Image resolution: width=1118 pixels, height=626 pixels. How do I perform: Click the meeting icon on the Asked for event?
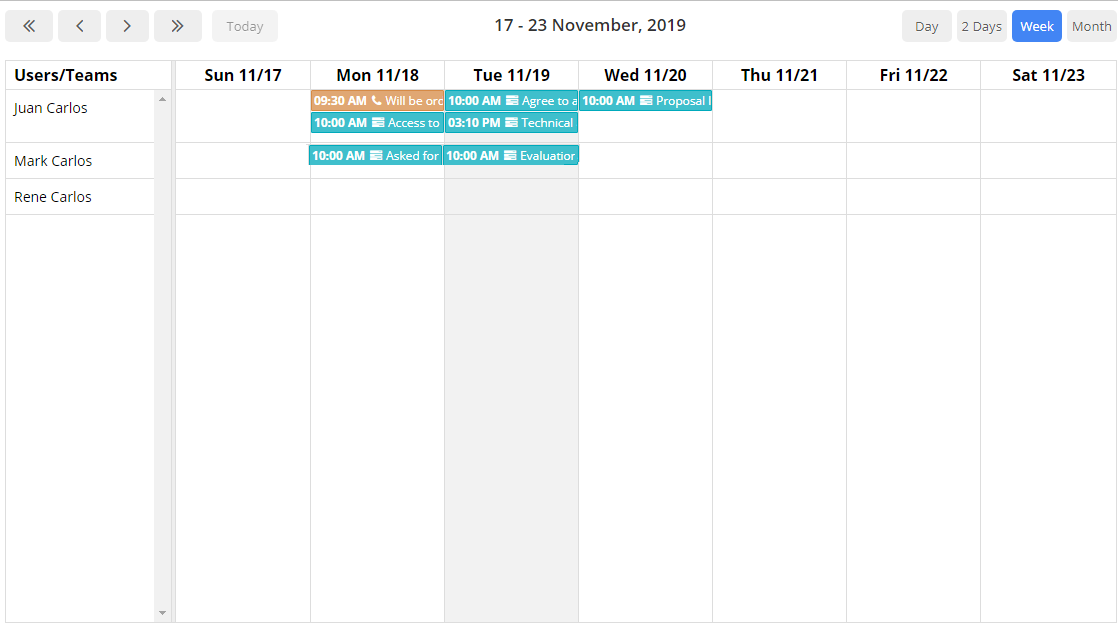376,155
